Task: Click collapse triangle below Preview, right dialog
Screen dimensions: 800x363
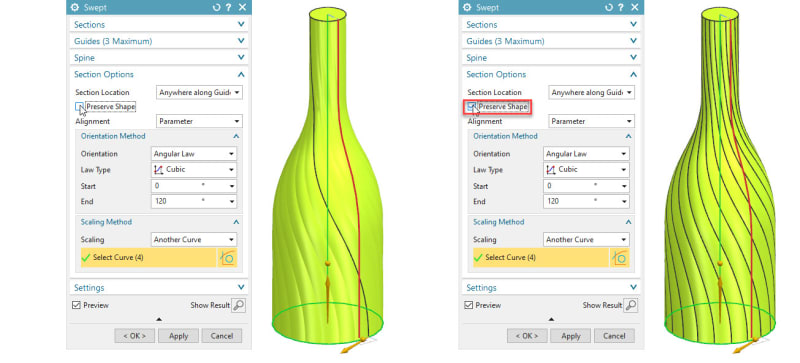Action: [x=551, y=319]
